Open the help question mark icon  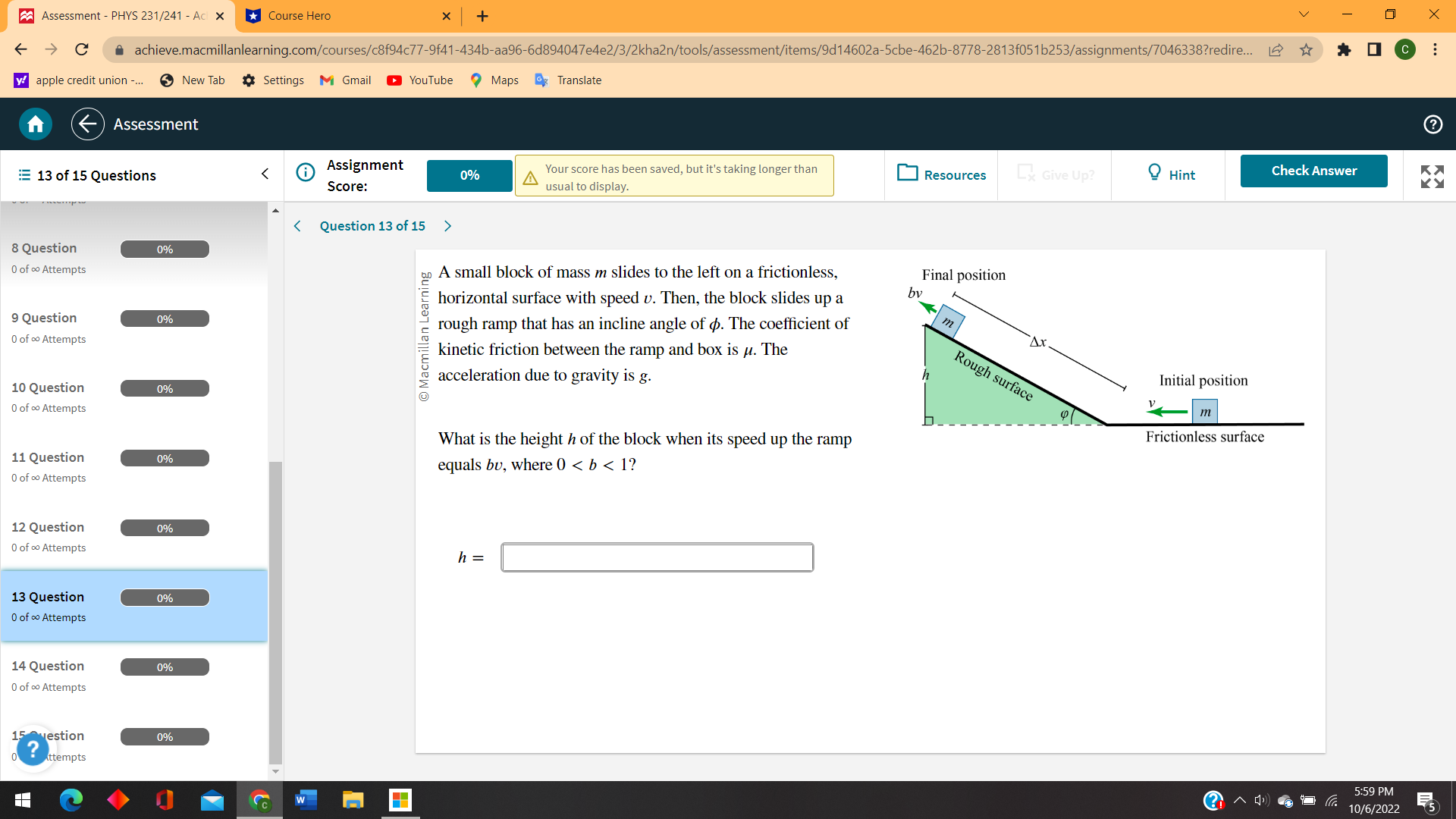(1432, 124)
